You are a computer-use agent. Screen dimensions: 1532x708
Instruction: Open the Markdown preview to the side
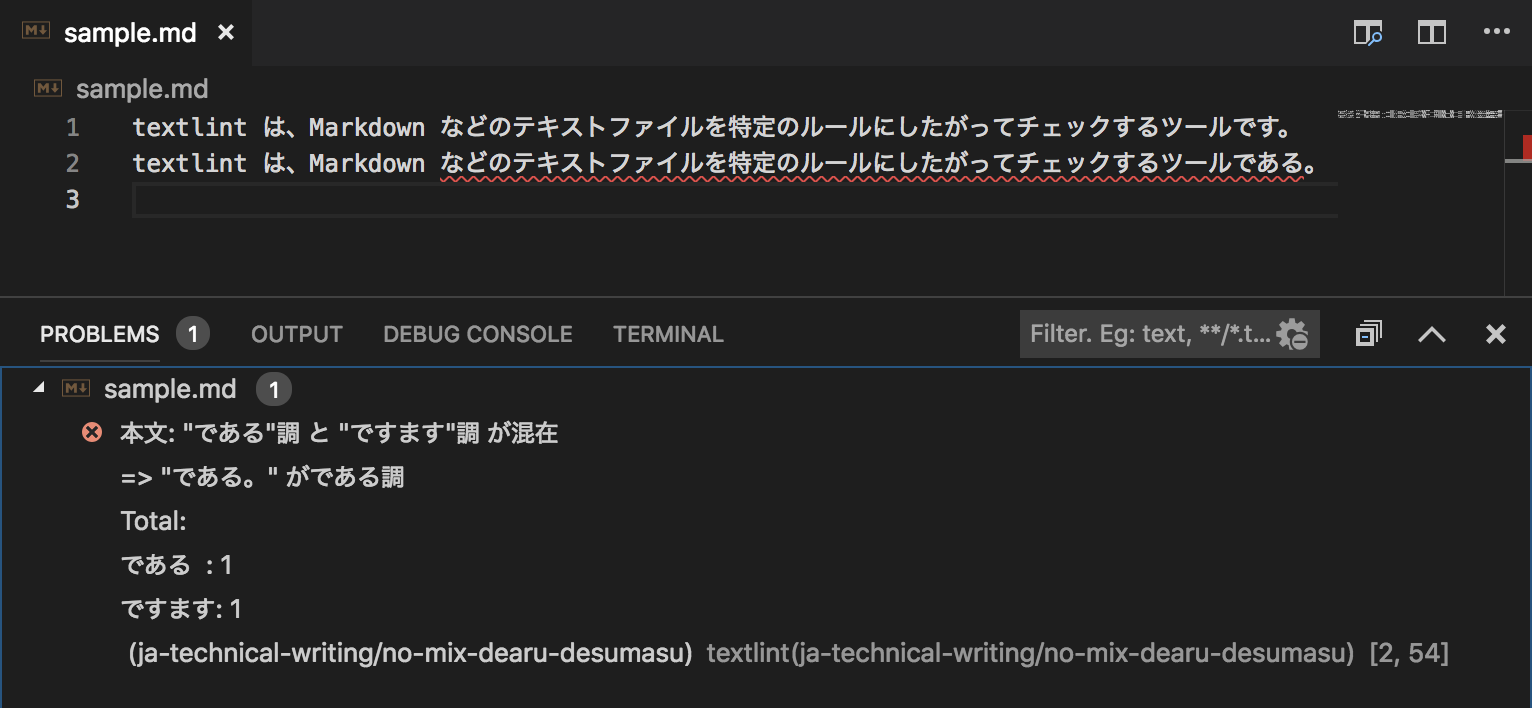(x=1369, y=32)
